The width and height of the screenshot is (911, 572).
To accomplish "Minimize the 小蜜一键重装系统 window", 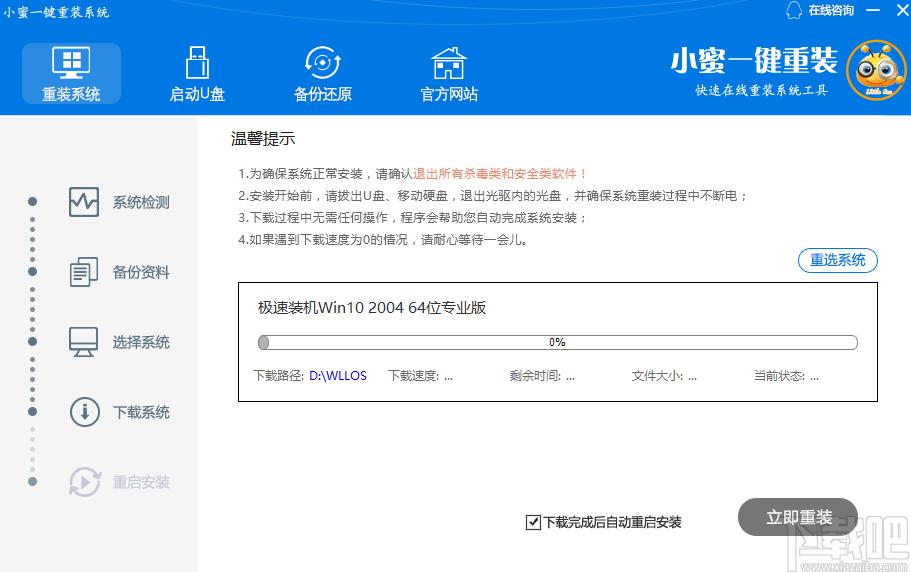I will coord(873,10).
